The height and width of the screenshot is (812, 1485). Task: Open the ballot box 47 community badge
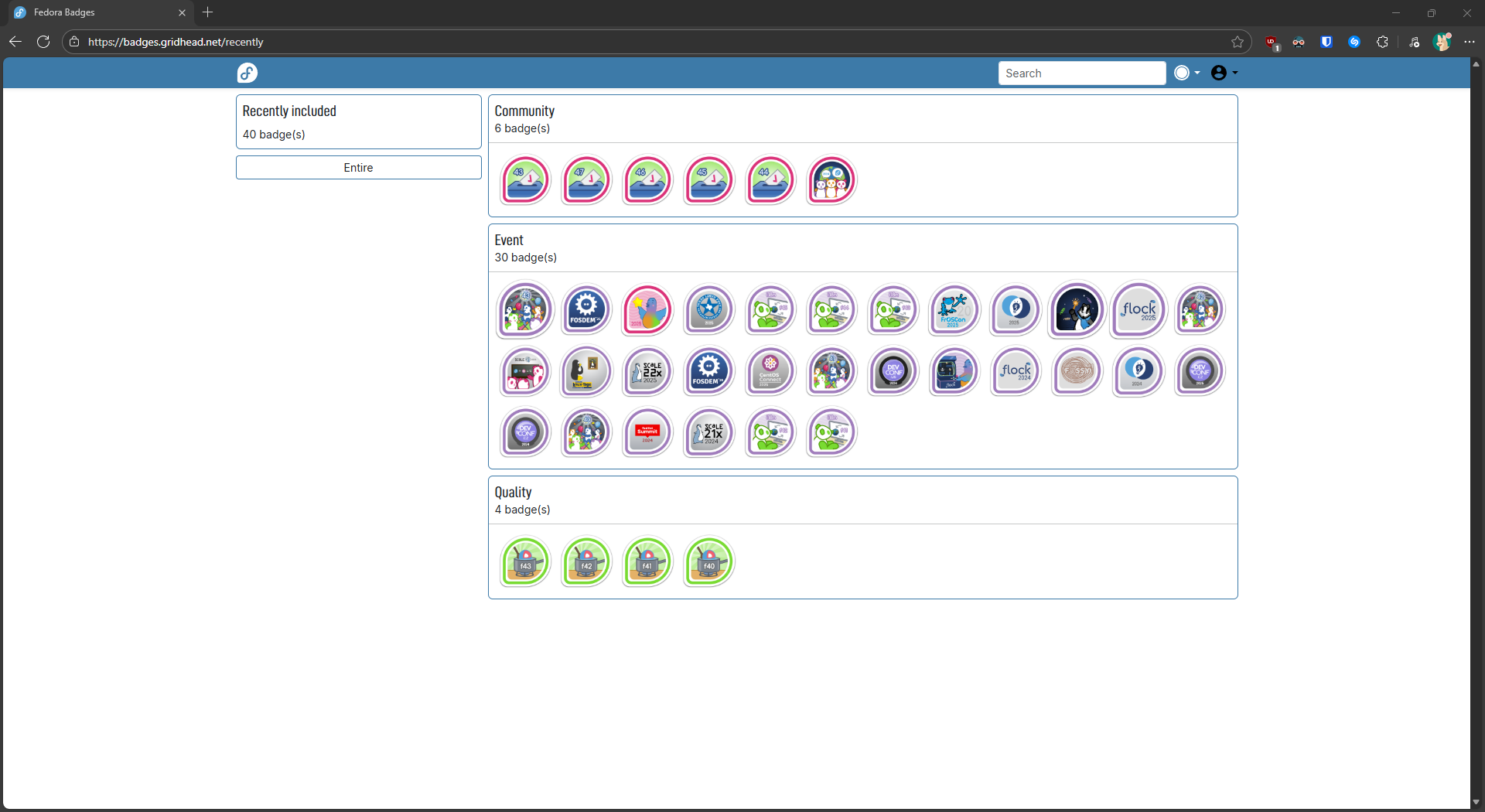pos(586,180)
